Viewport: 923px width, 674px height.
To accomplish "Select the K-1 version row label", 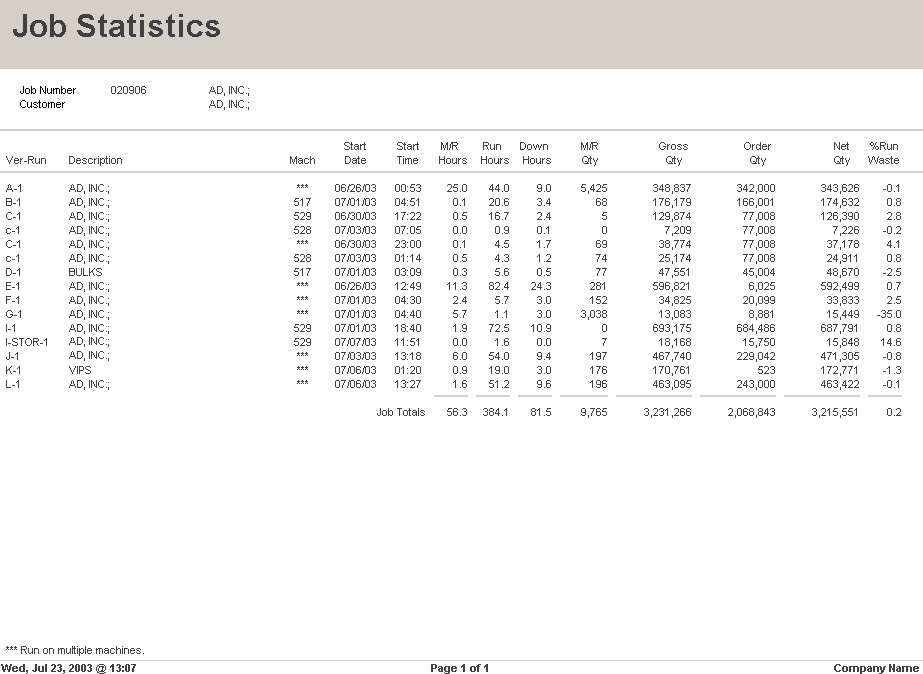I will 14,370.
